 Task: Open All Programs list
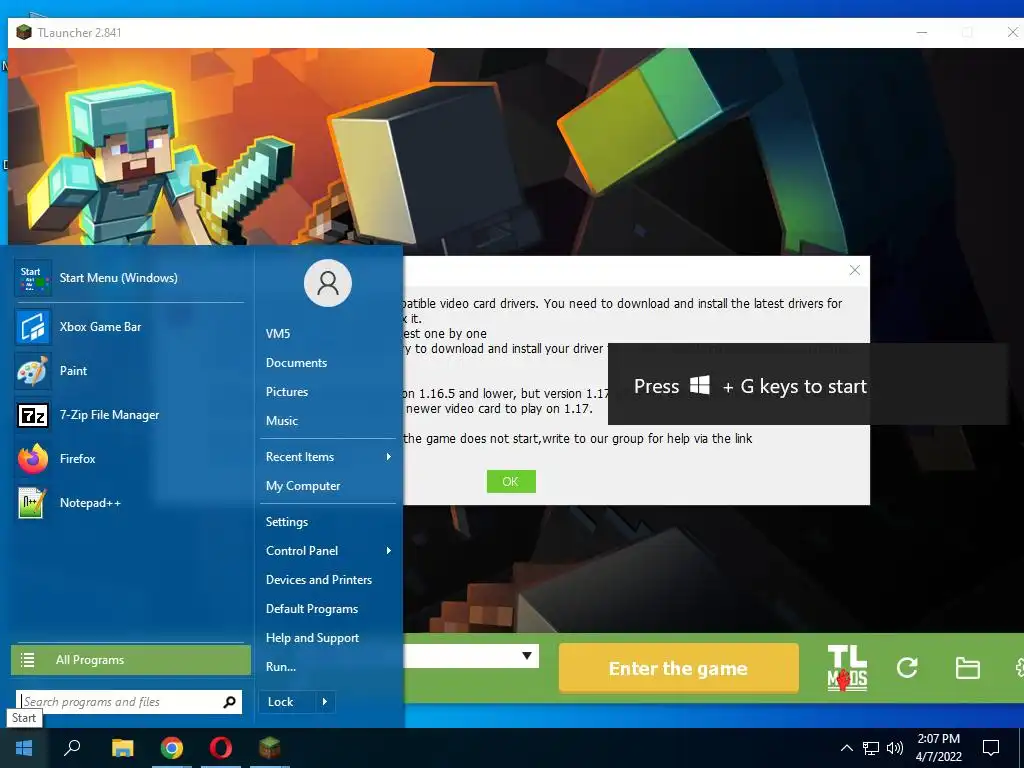[131, 660]
